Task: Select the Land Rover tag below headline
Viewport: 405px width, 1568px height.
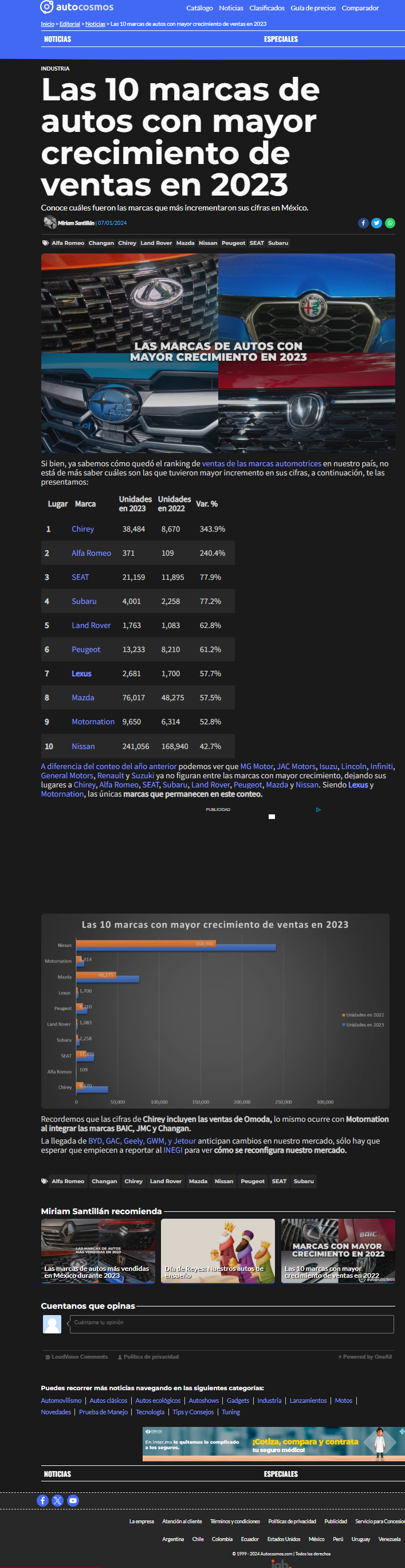Action: 156,243
